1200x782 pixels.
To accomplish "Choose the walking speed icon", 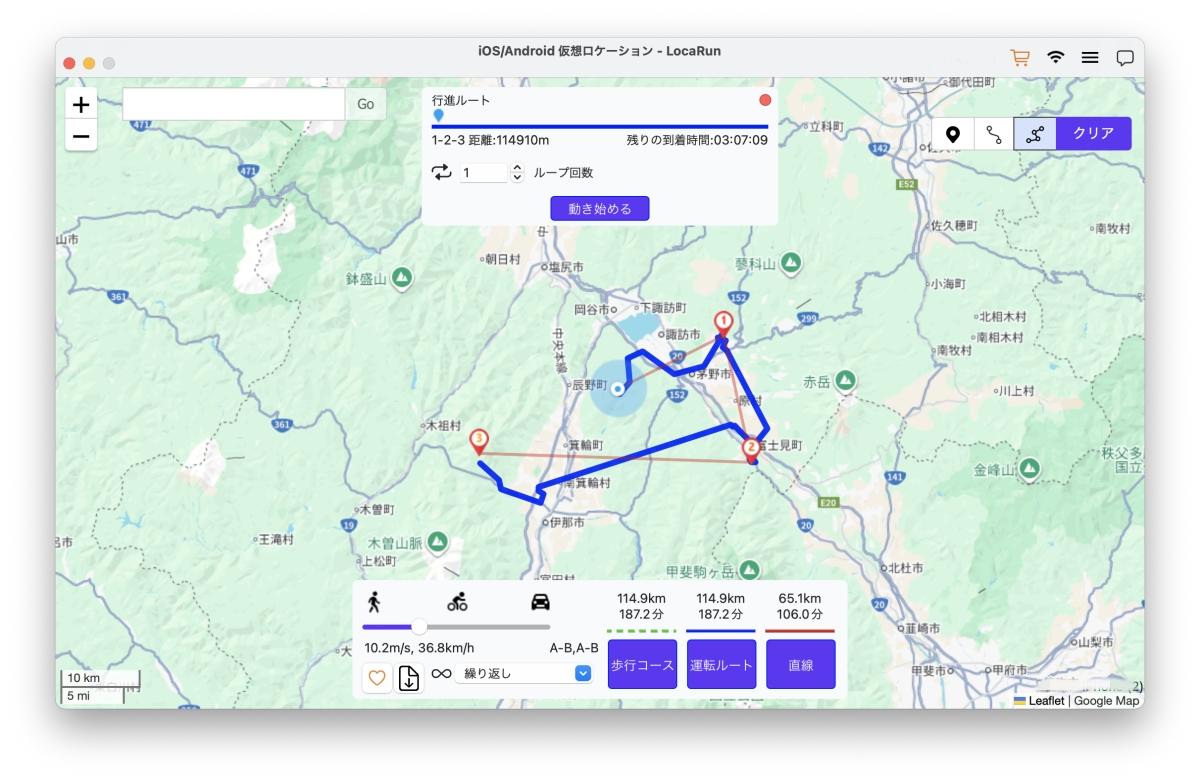I will click(375, 601).
